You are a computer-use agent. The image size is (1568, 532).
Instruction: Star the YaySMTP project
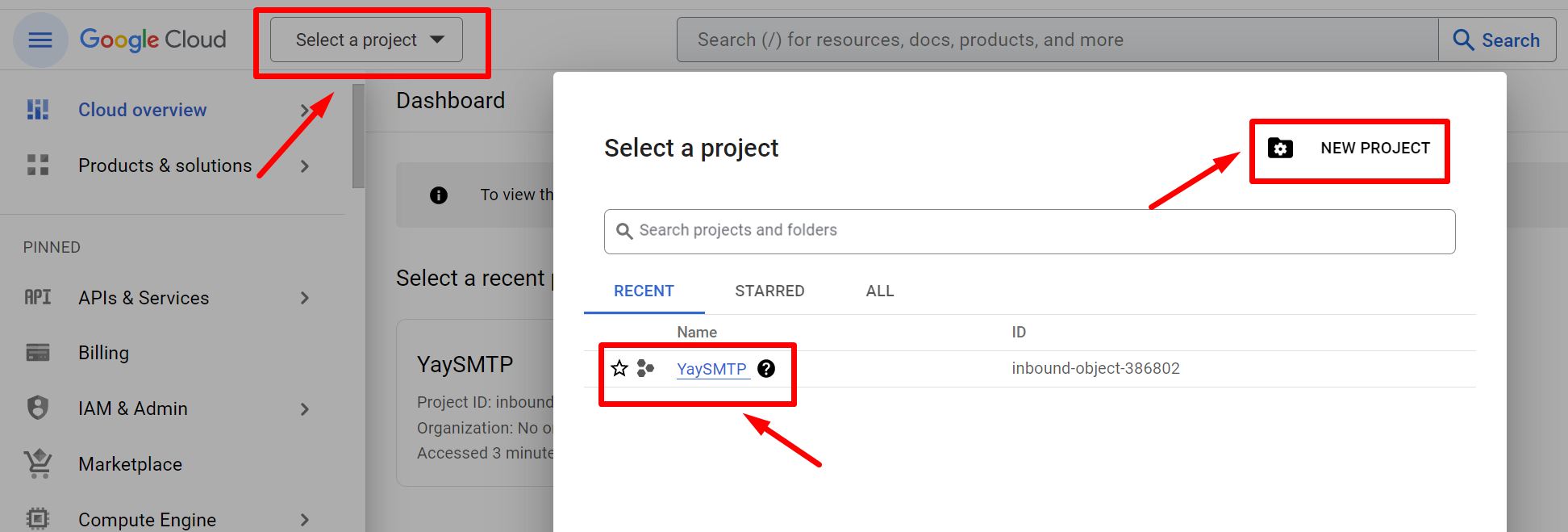coord(619,369)
